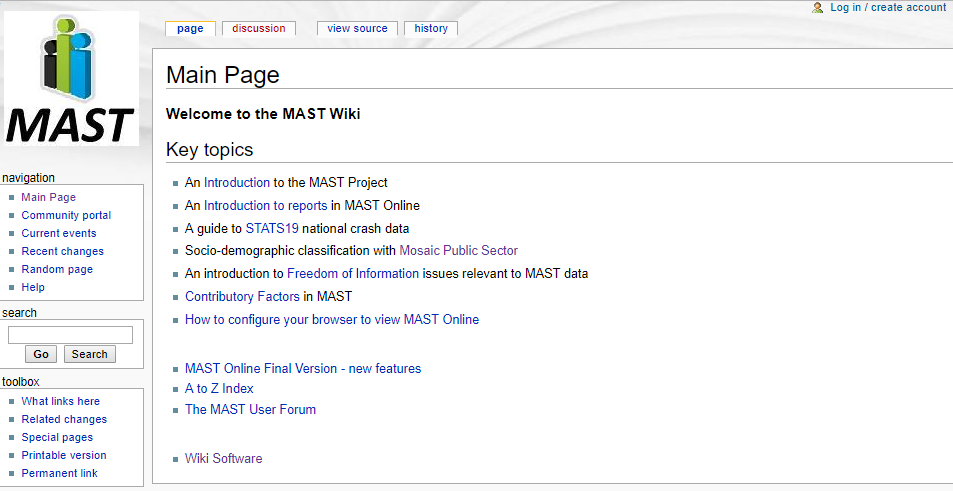Click the Key topics heading

tap(210, 149)
